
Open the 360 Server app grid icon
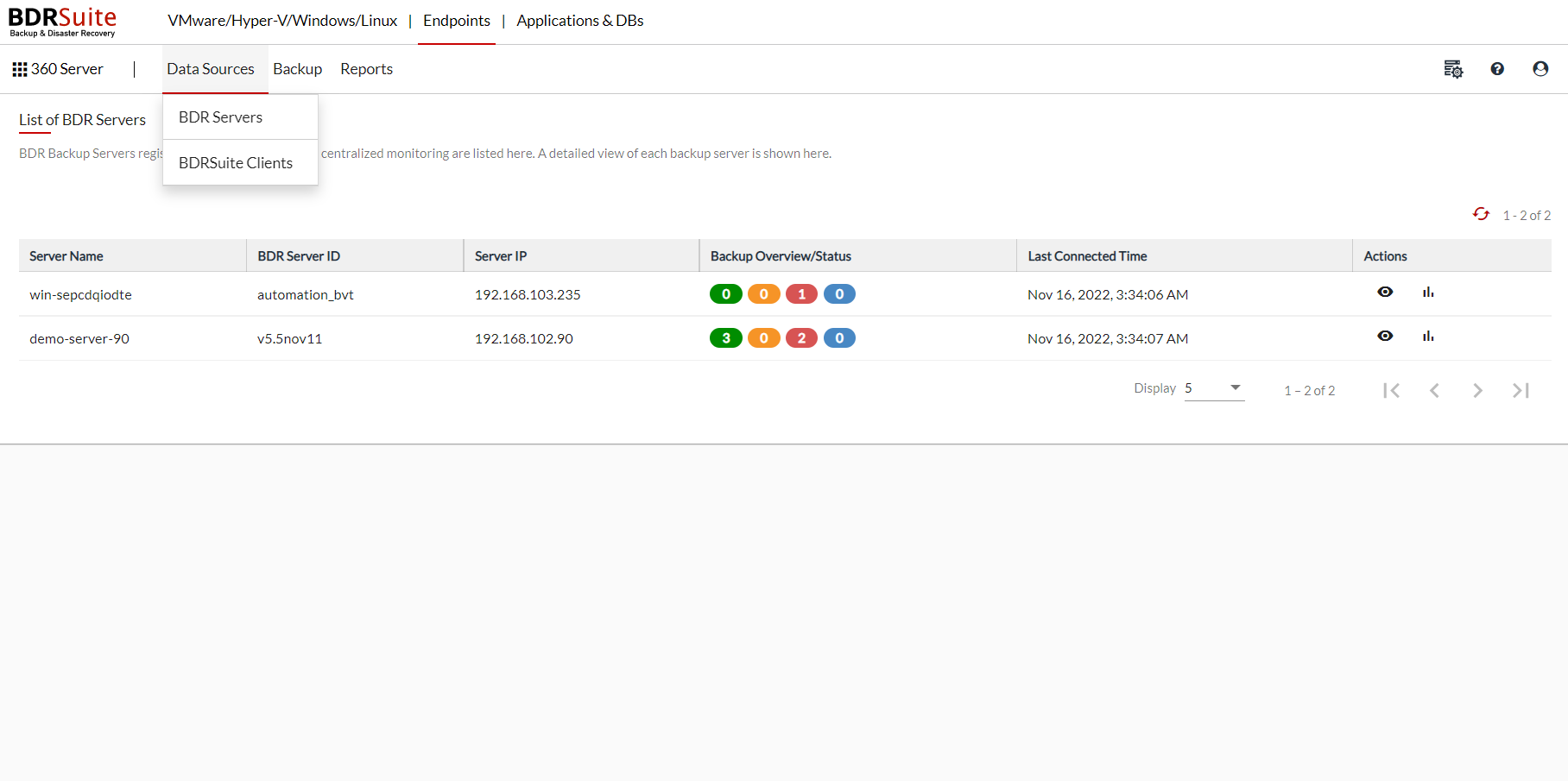(20, 69)
